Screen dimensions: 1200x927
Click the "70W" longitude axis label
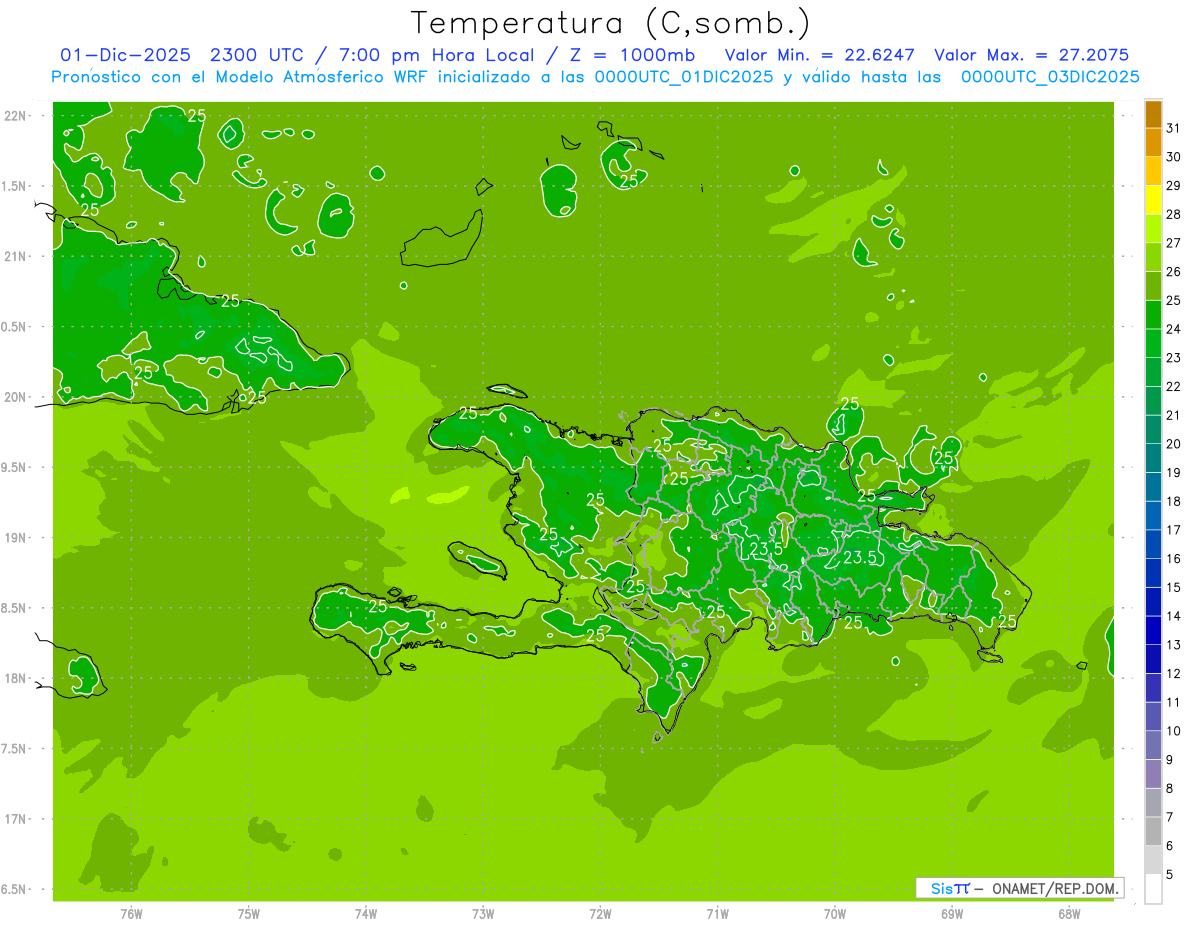[834, 914]
